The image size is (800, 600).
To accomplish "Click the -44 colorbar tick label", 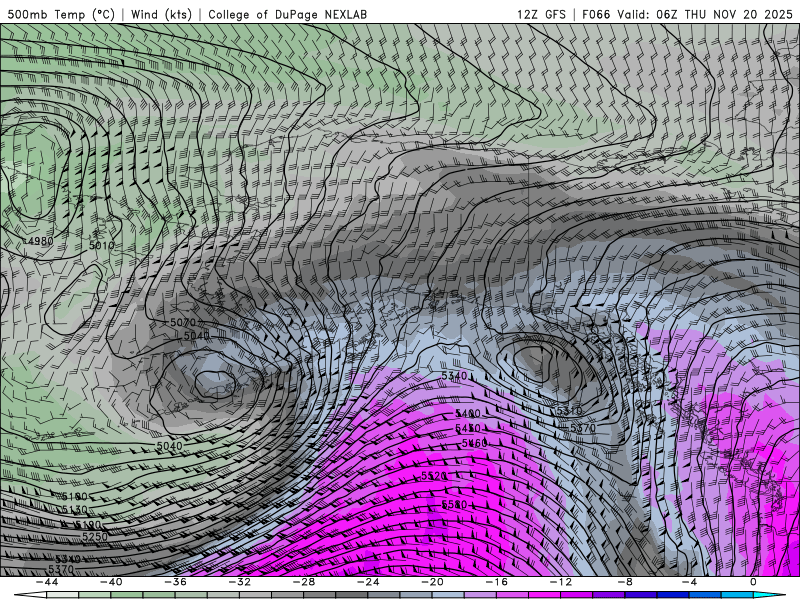I will [x=47, y=582].
